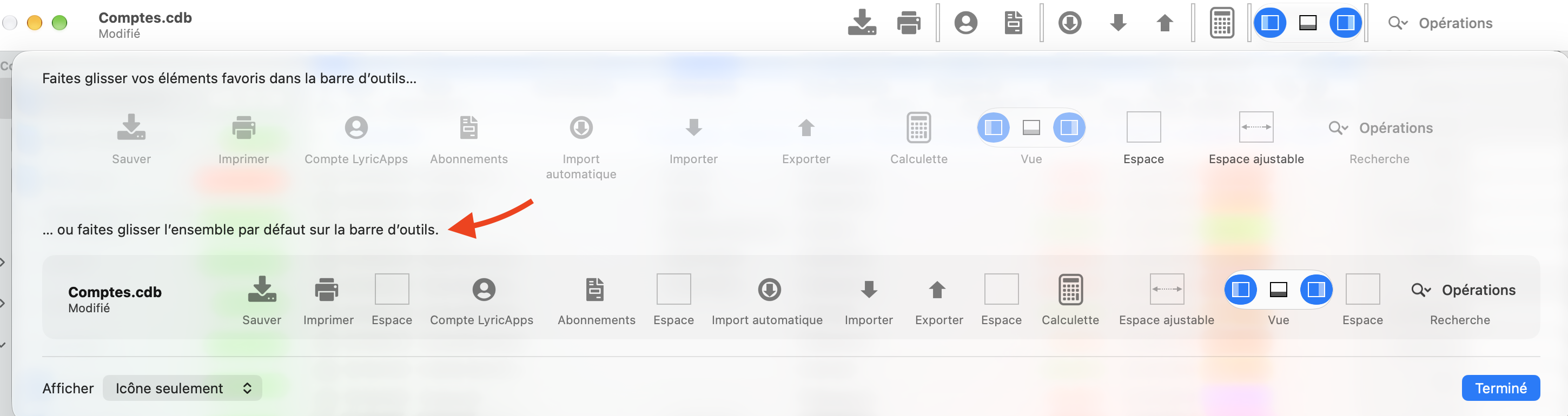Click the Exporter up-arrow in the window toolbar
Image resolution: width=1568 pixels, height=416 pixels.
(x=1165, y=23)
